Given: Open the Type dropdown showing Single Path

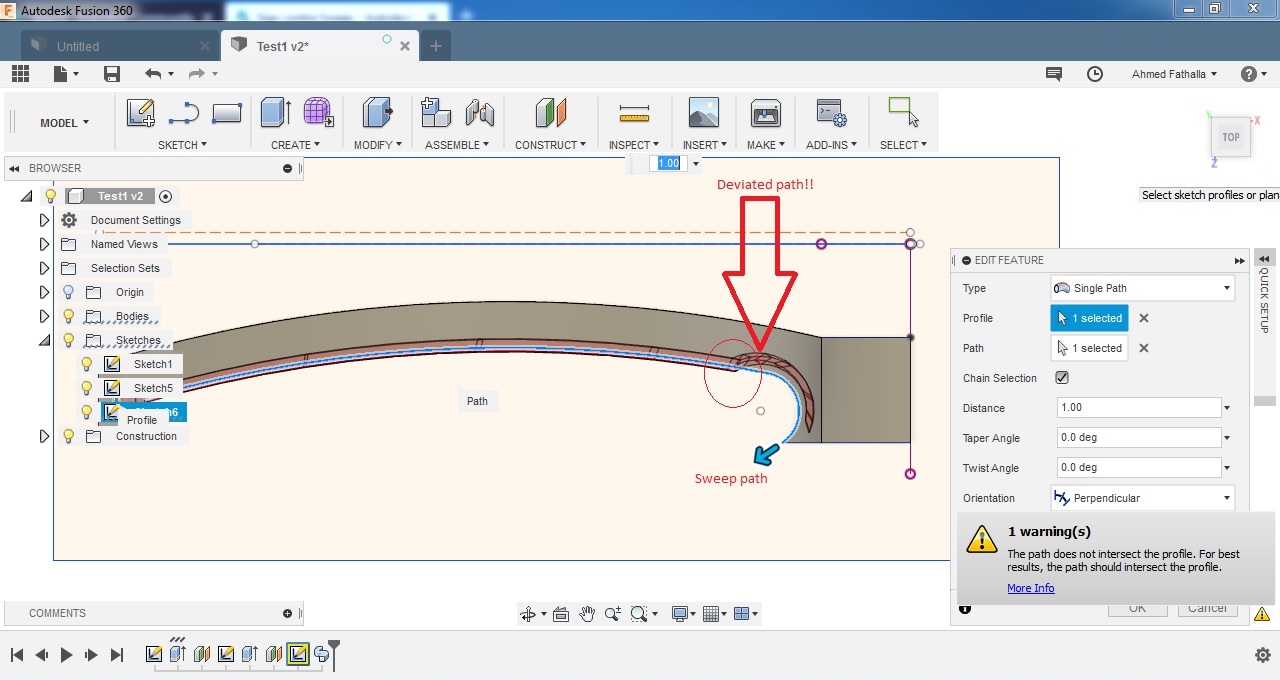Looking at the screenshot, I should pyautogui.click(x=1142, y=288).
